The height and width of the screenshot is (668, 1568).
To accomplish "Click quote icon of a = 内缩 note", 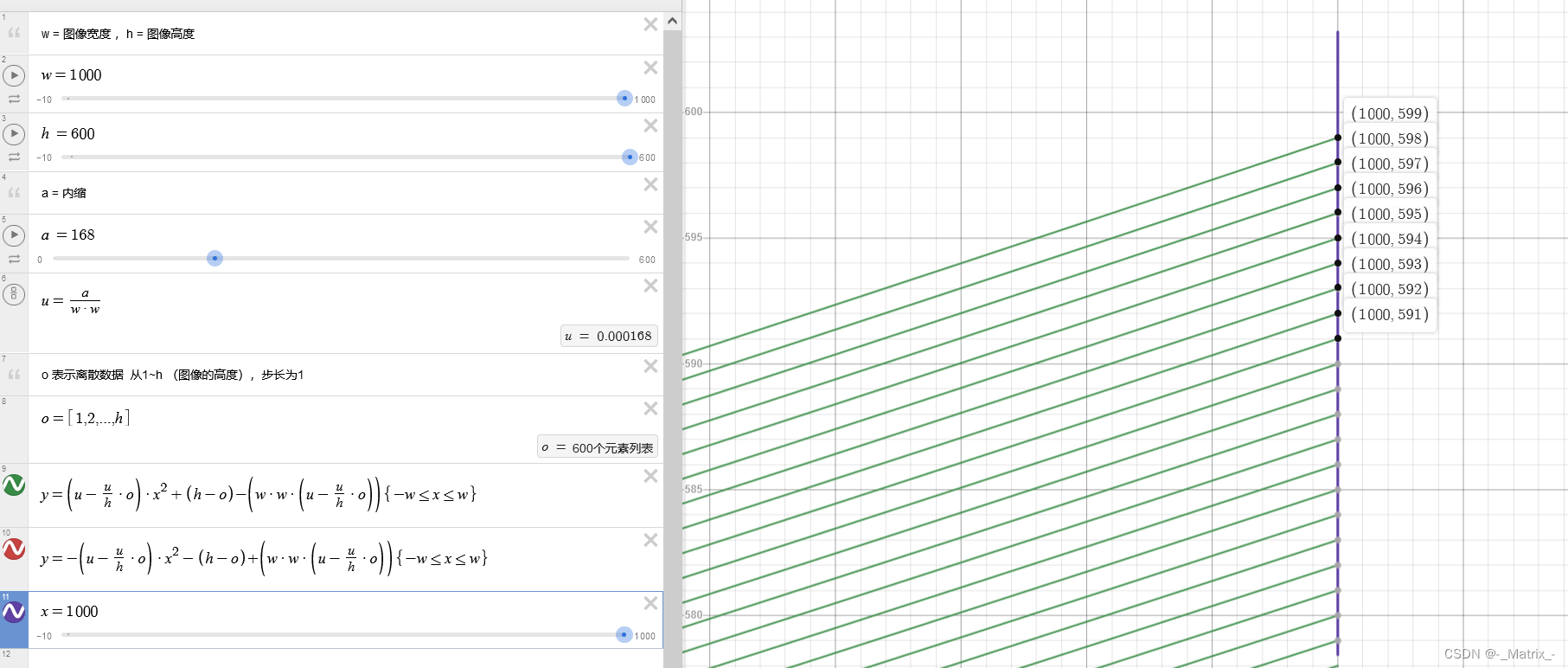I will 14,192.
